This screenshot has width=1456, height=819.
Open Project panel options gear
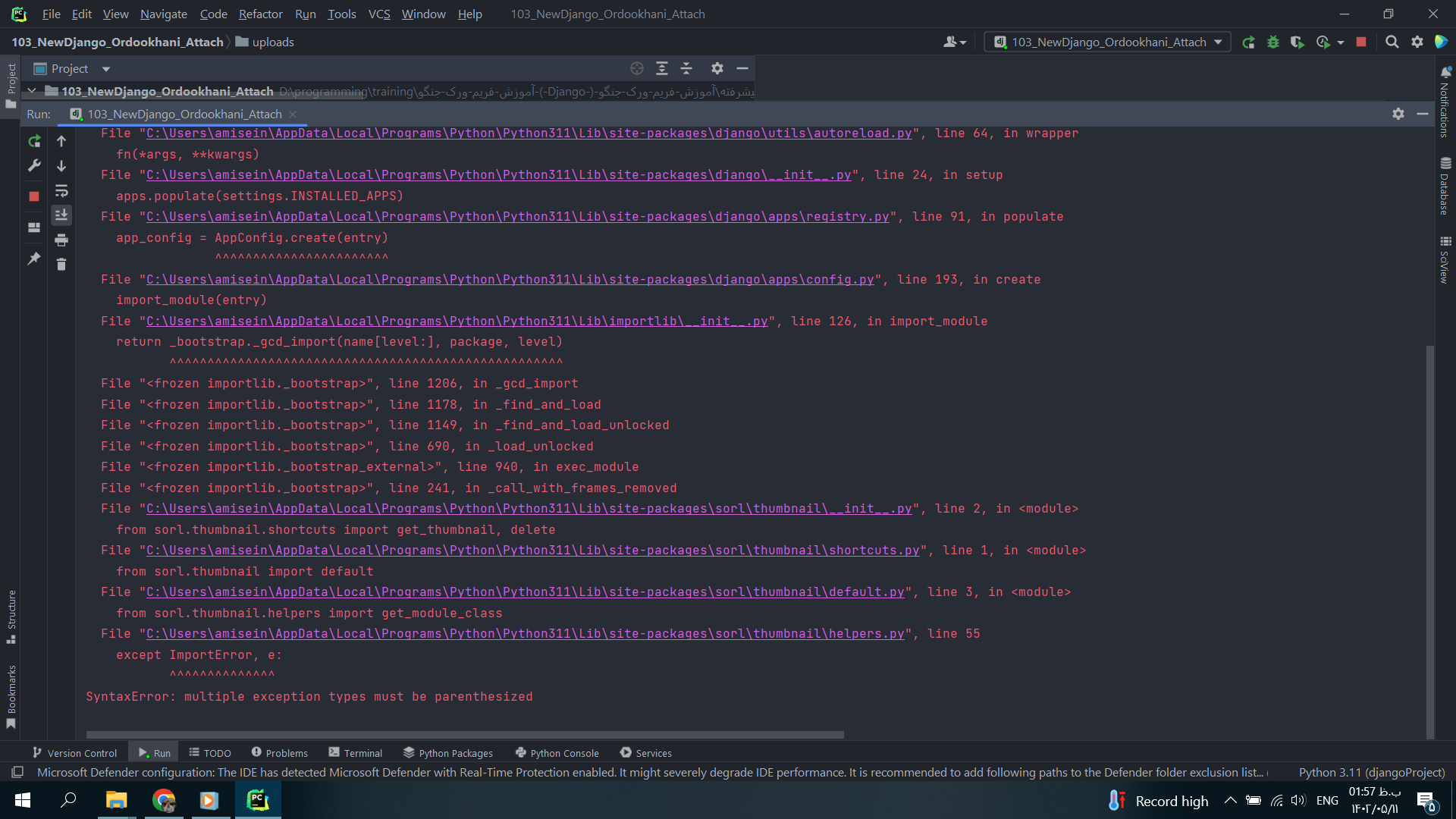717,68
